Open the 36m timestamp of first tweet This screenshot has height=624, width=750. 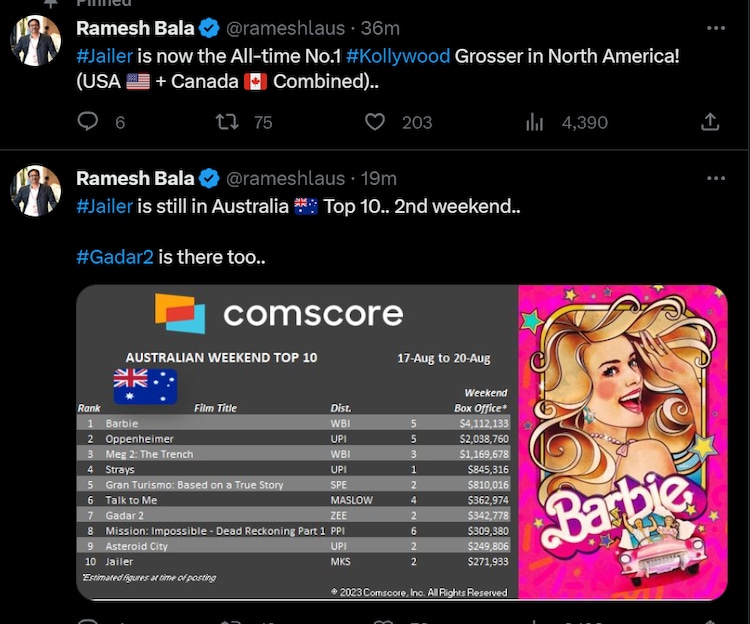coord(380,28)
